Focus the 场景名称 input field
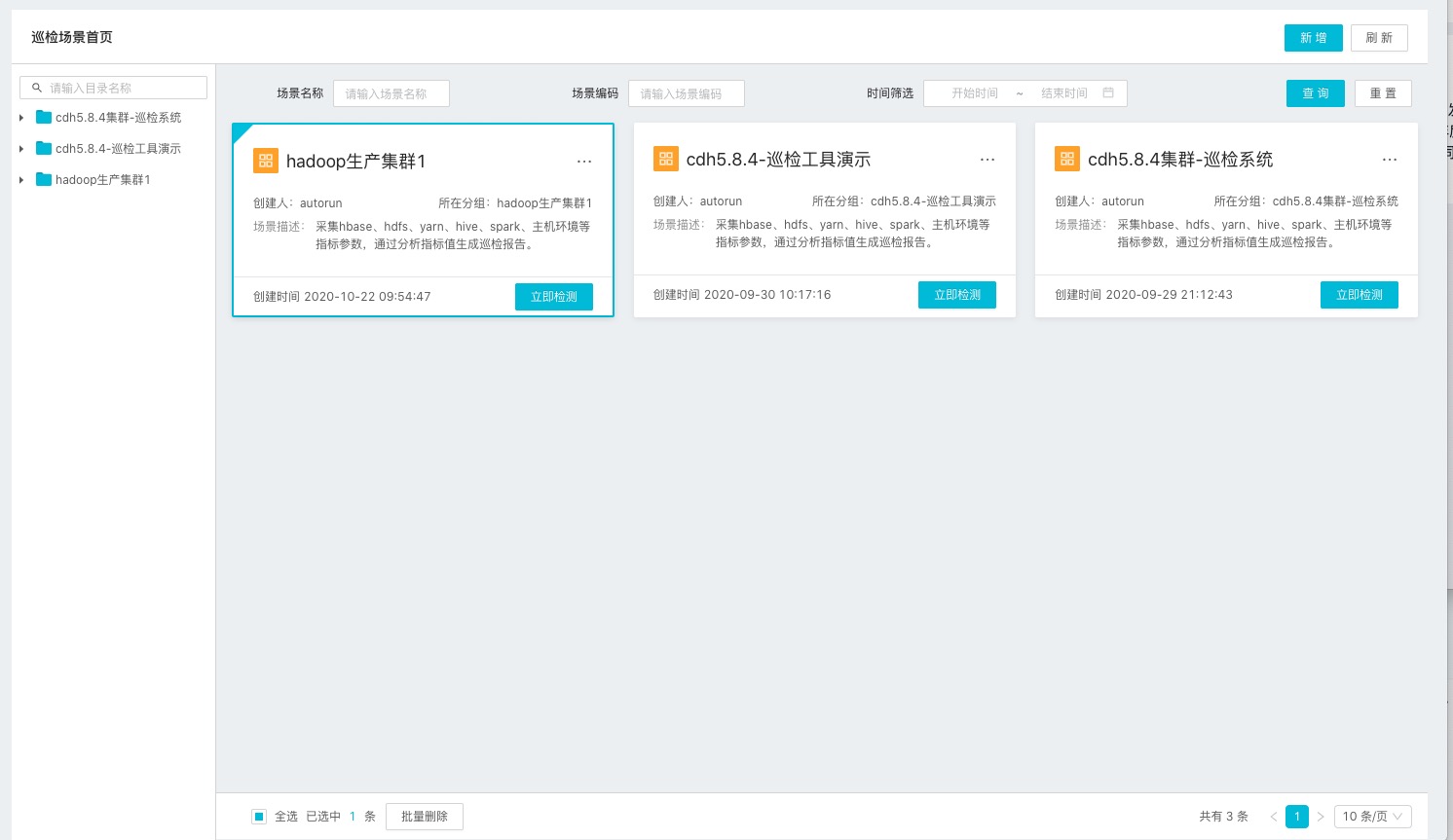This screenshot has width=1453, height=840. 391,93
